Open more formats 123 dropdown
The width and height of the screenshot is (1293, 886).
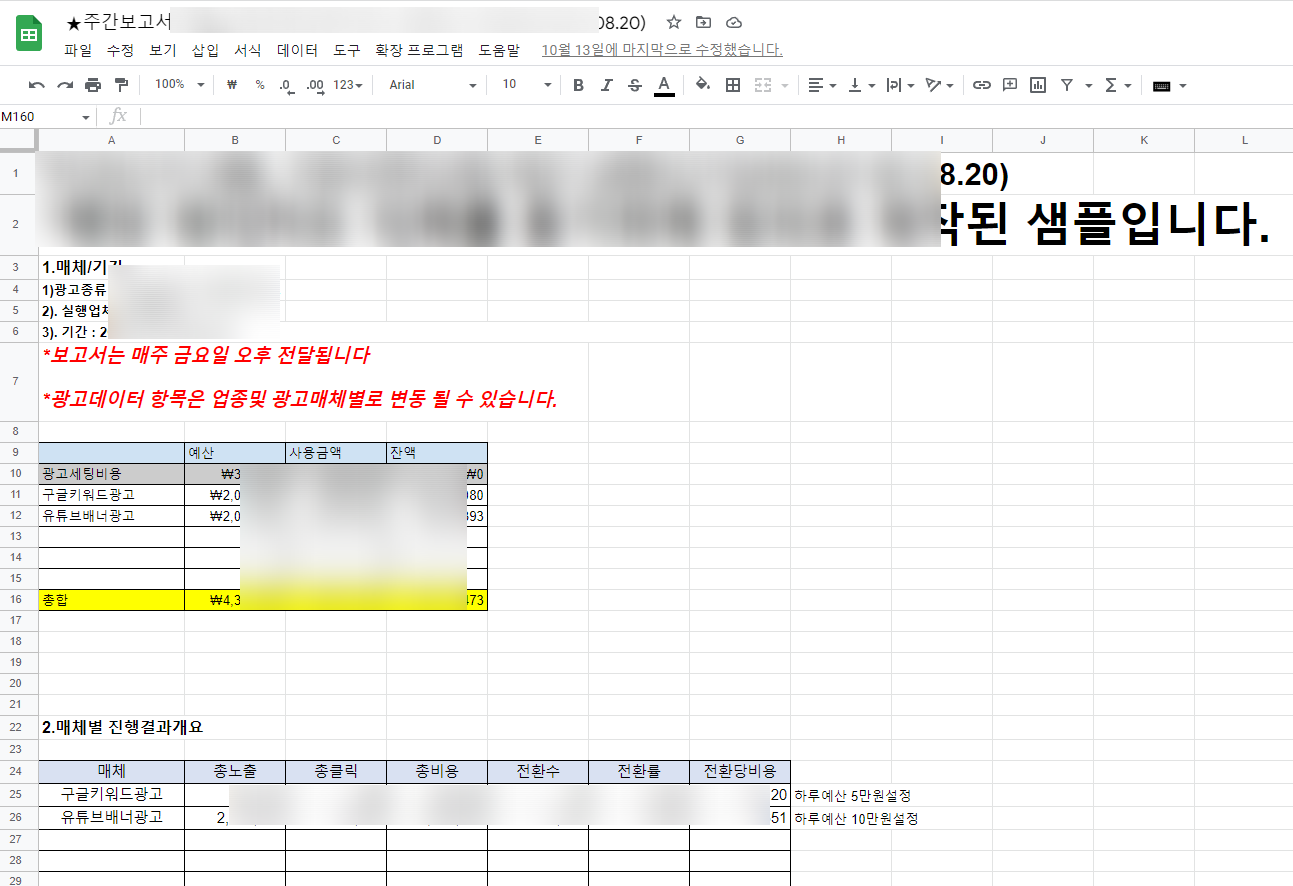[347, 85]
